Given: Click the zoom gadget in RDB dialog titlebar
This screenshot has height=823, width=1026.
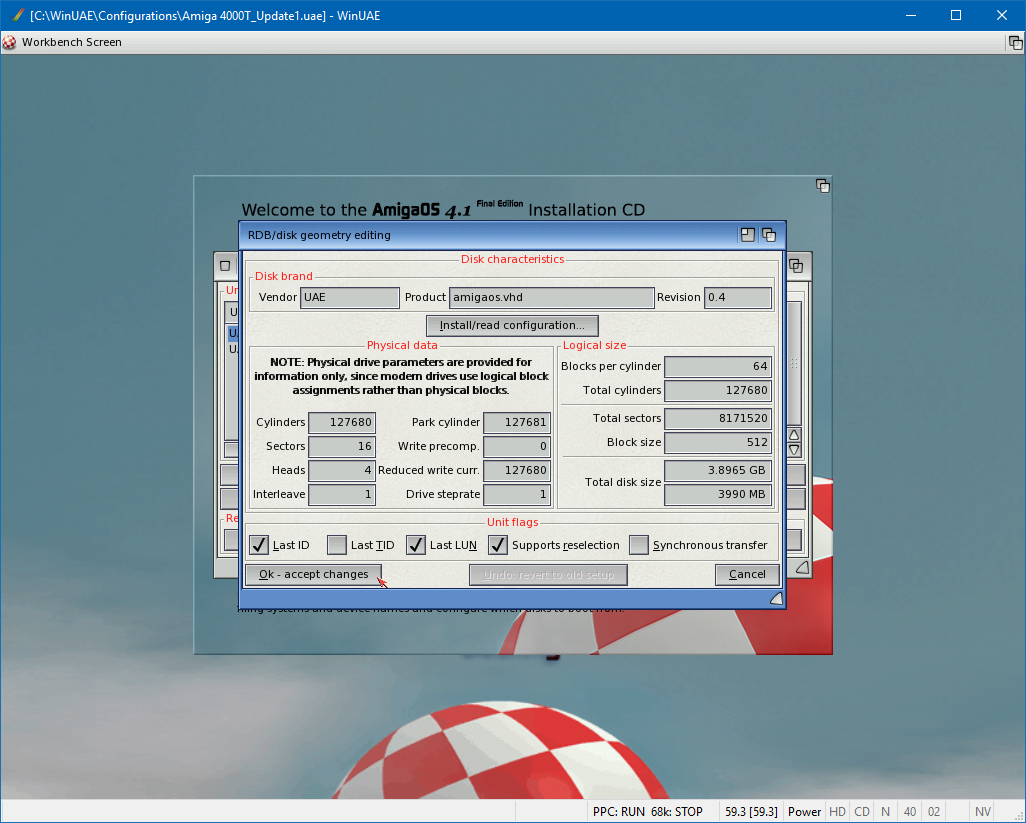Looking at the screenshot, I should [748, 235].
